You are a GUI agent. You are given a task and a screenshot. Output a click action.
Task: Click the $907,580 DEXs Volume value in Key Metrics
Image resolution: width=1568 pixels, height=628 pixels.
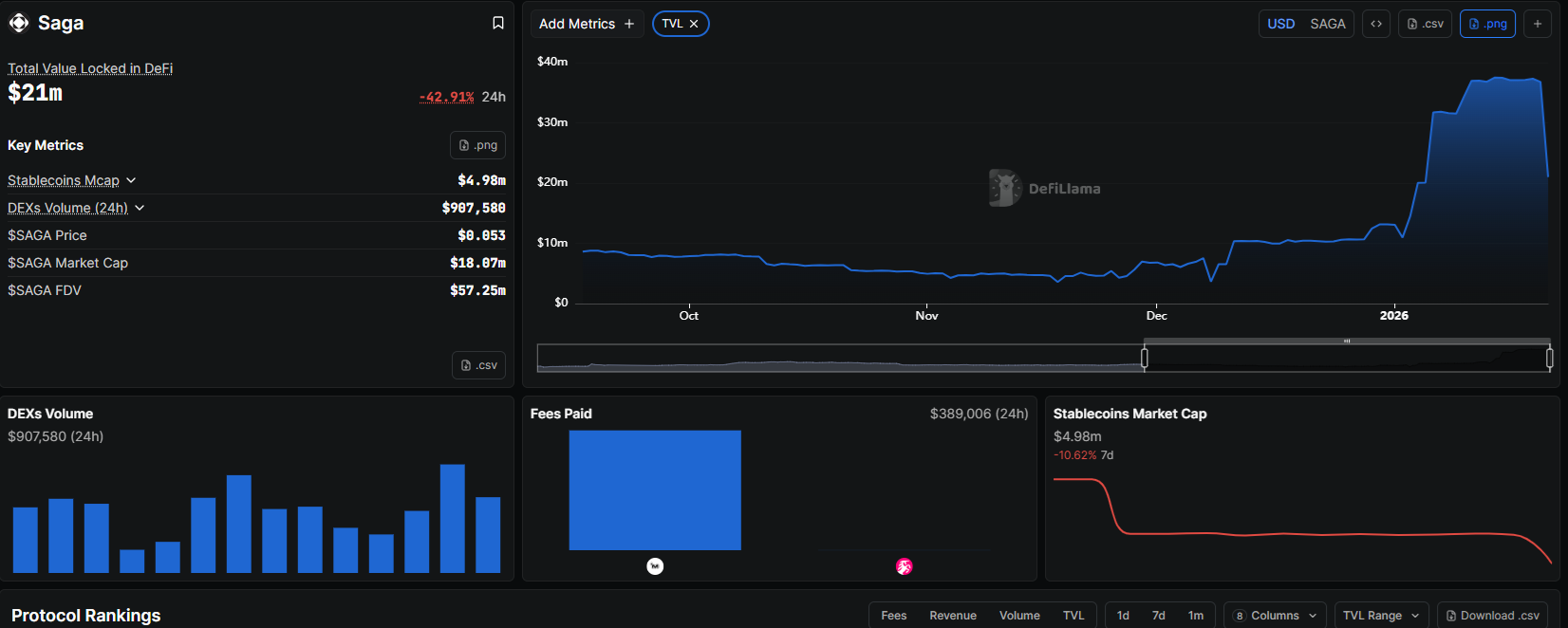[x=474, y=208]
